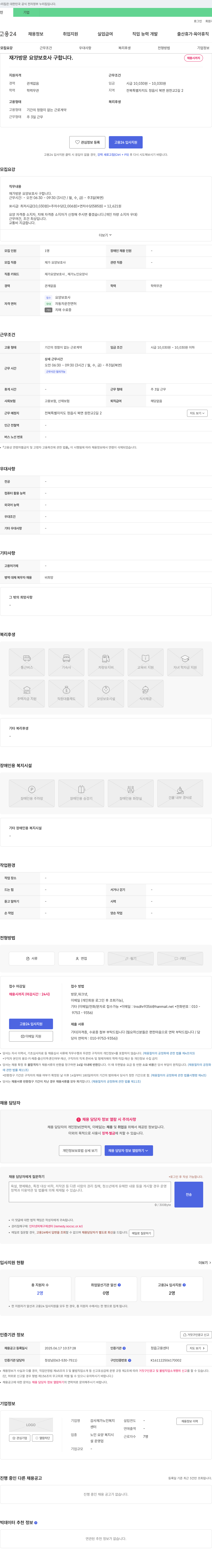212x1568 pixels.
Task: Click the heart icon in 관심정보 등록
Action: pos(77,143)
